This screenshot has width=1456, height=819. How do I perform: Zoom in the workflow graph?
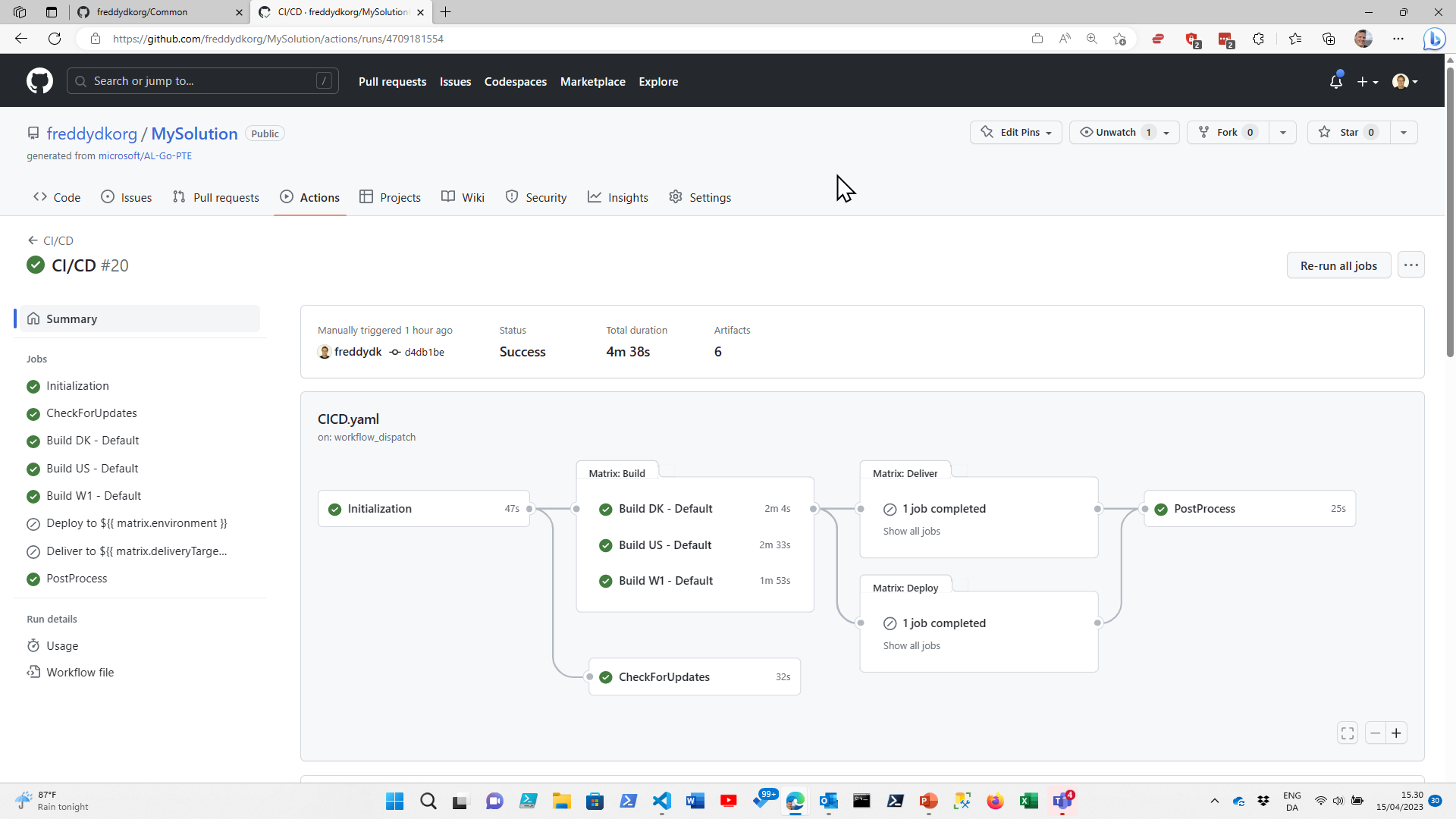tap(1397, 733)
